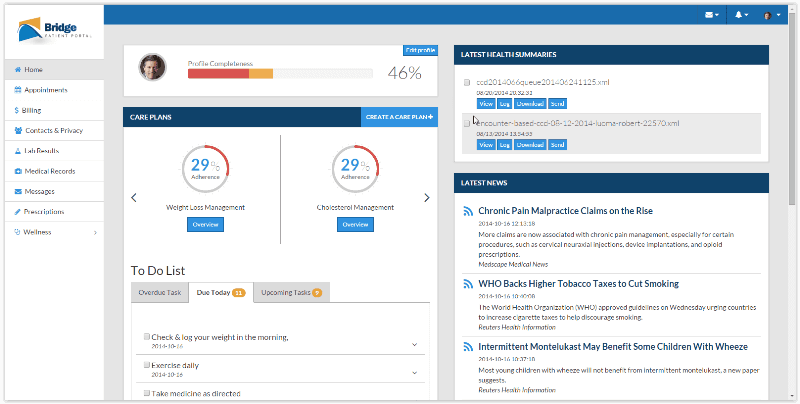This screenshot has width=800, height=404.
Task: Click the Weight Loss 29% adherence gauge
Action: pyautogui.click(x=205, y=169)
